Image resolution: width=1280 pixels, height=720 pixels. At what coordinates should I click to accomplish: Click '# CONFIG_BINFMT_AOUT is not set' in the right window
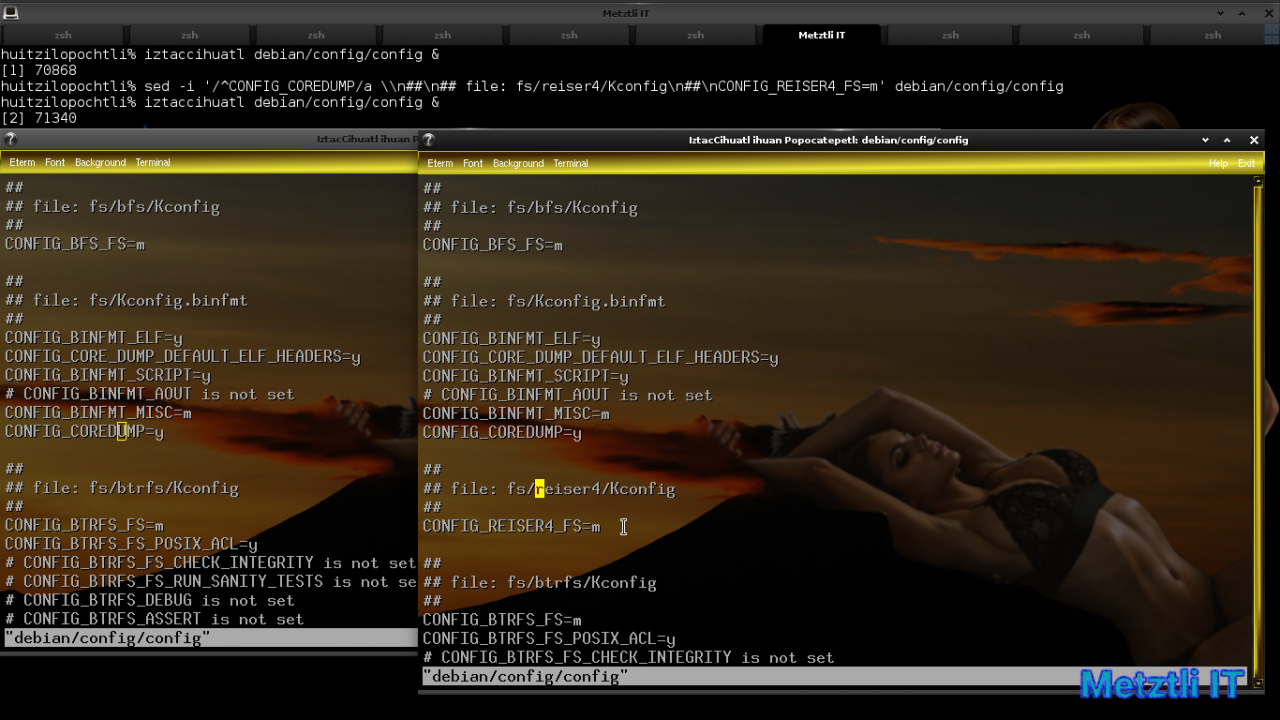(567, 395)
